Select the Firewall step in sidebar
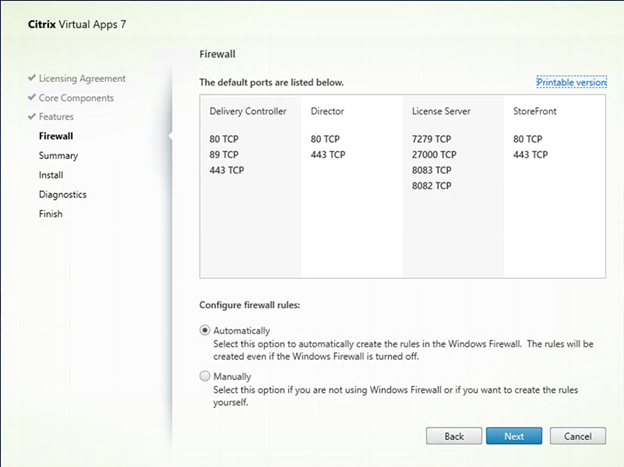 tap(56, 136)
